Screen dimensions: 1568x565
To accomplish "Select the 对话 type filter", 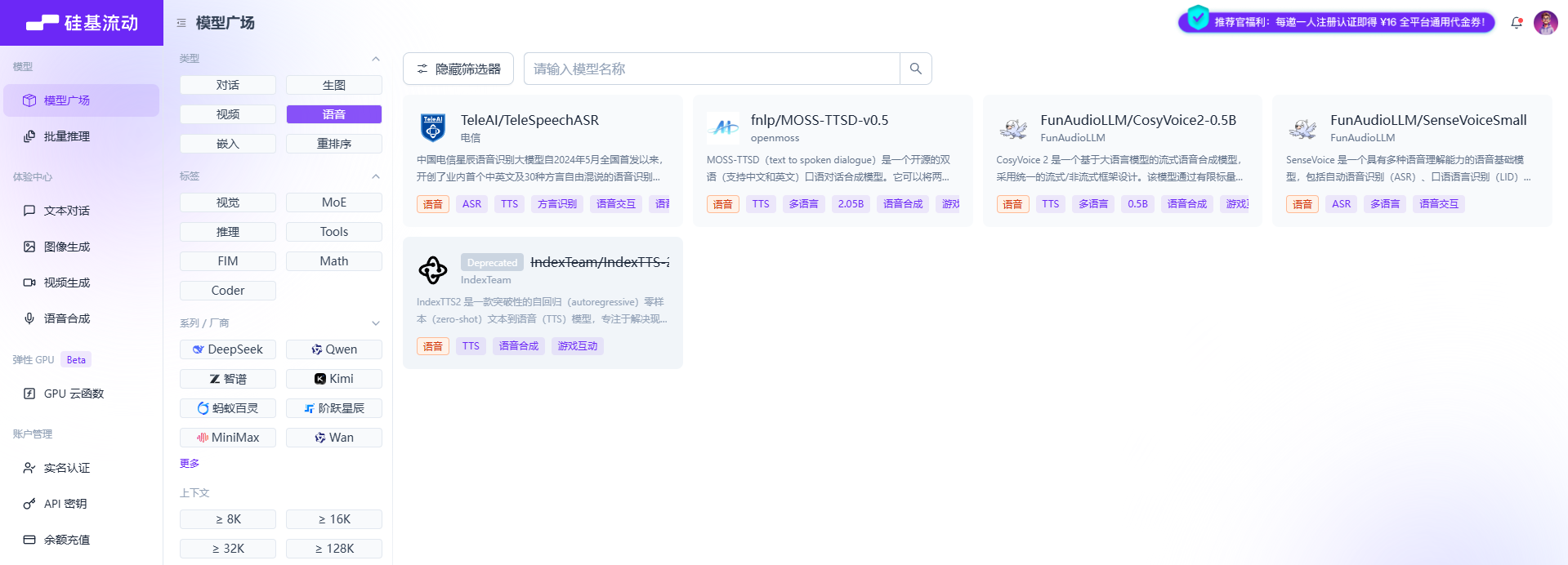I will click(x=228, y=85).
